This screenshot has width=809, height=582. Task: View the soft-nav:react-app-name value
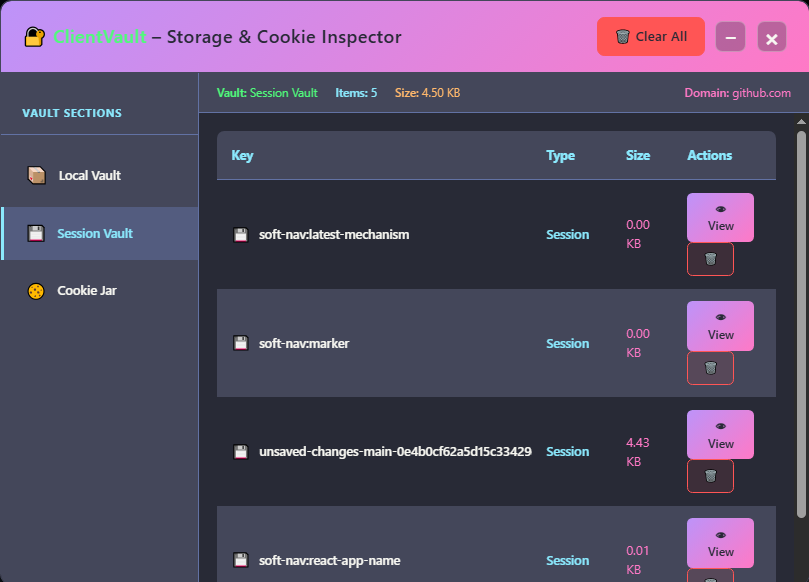click(x=720, y=543)
